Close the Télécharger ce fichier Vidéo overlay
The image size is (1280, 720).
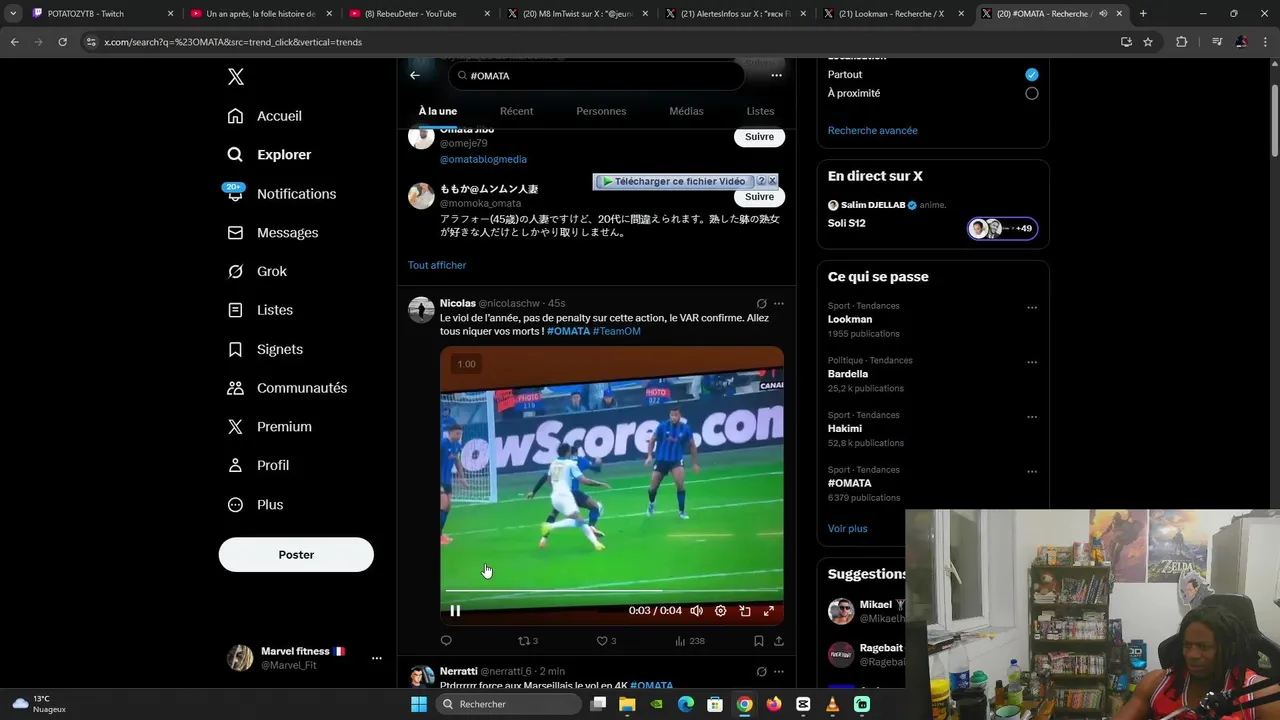[x=772, y=181]
